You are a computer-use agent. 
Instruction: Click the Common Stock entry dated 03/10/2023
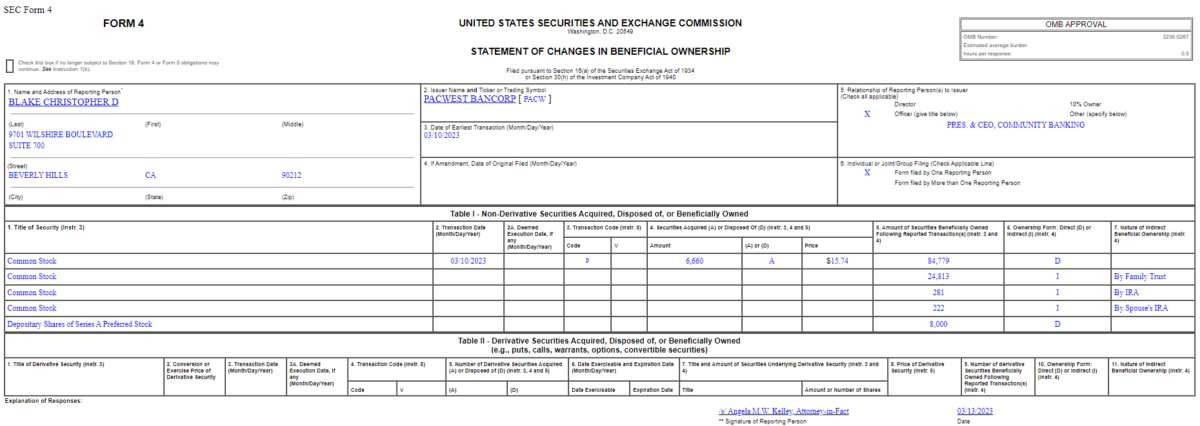click(32, 261)
